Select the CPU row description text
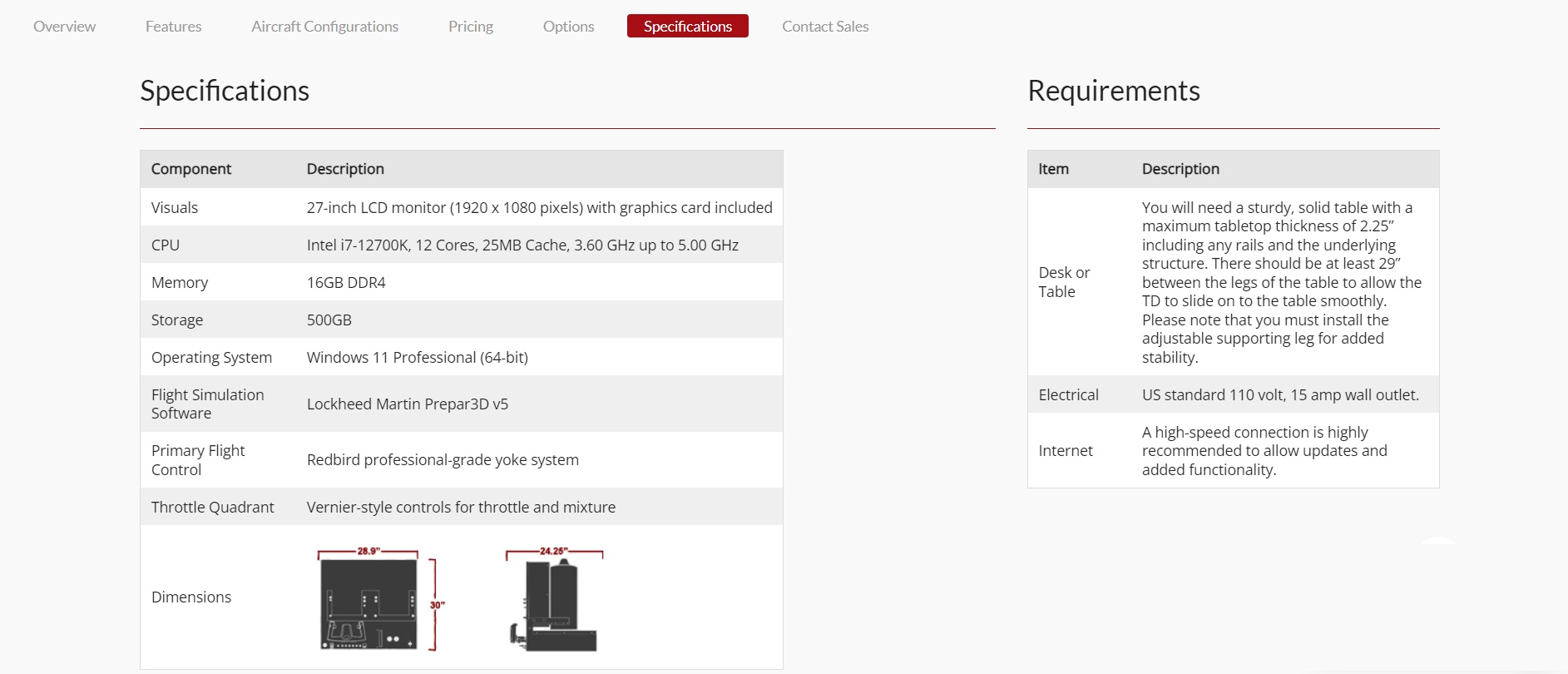 522,245
